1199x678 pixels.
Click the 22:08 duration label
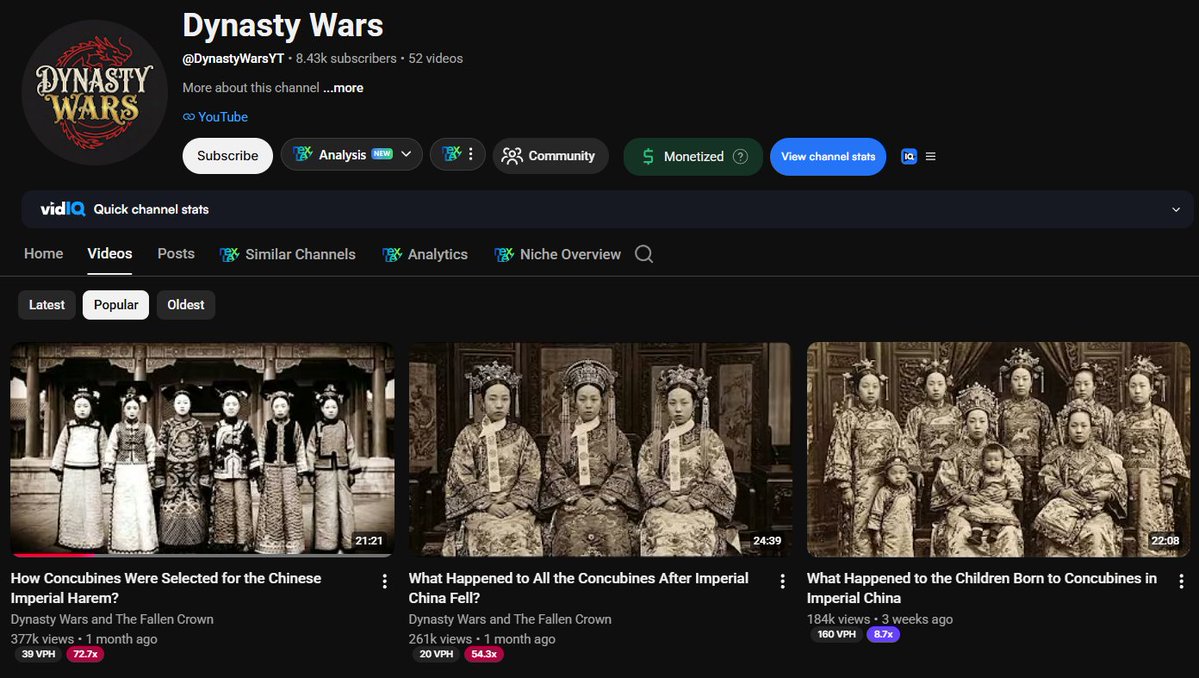pos(1165,540)
